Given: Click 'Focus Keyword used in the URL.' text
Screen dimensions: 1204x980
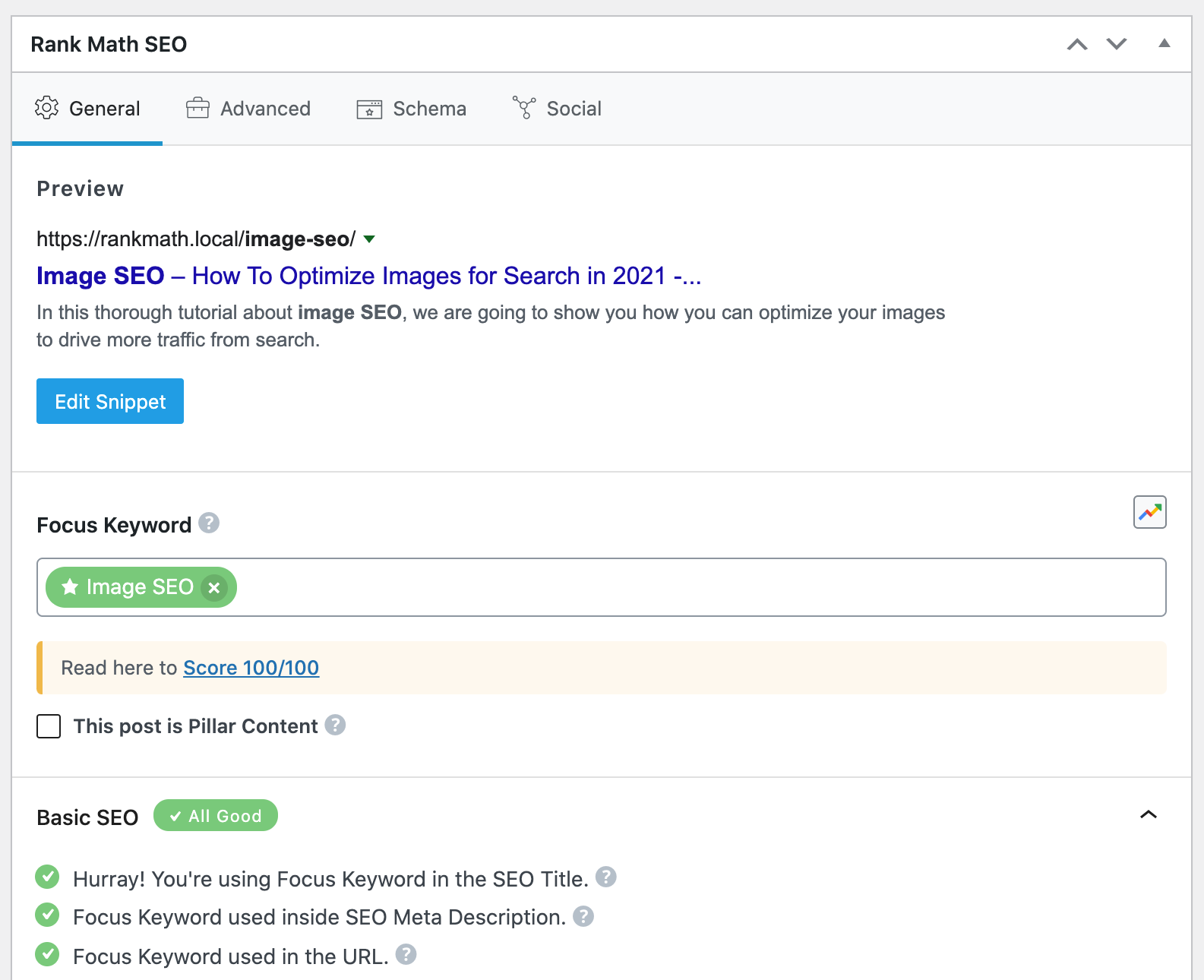Looking at the screenshot, I should [x=231, y=956].
